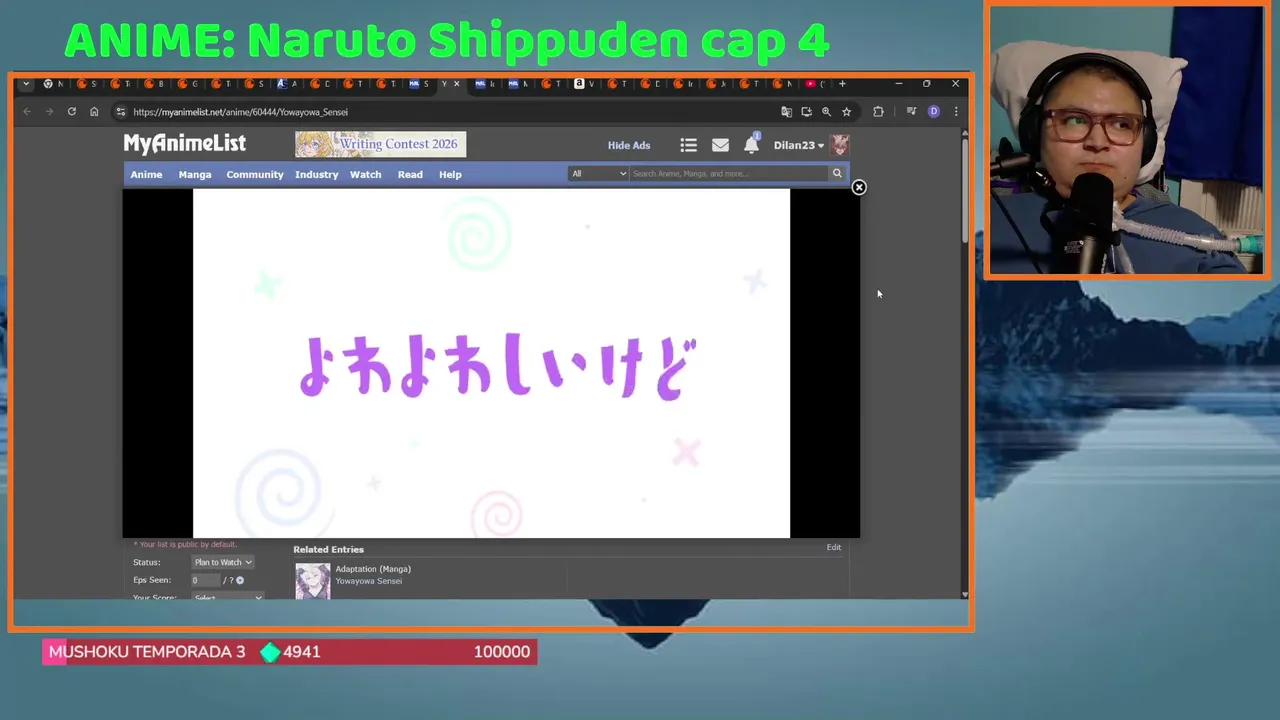Expand the Dilan23 user dropdown
This screenshot has height=720, width=1280.
[x=798, y=145]
